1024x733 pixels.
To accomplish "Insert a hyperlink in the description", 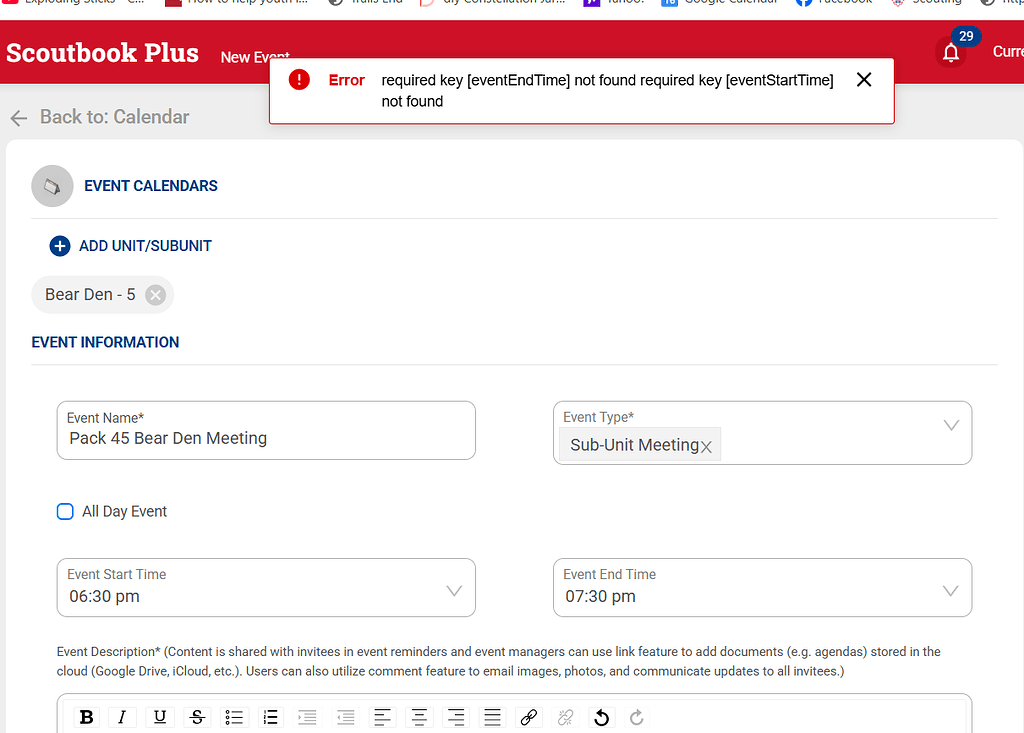I will click(x=529, y=717).
